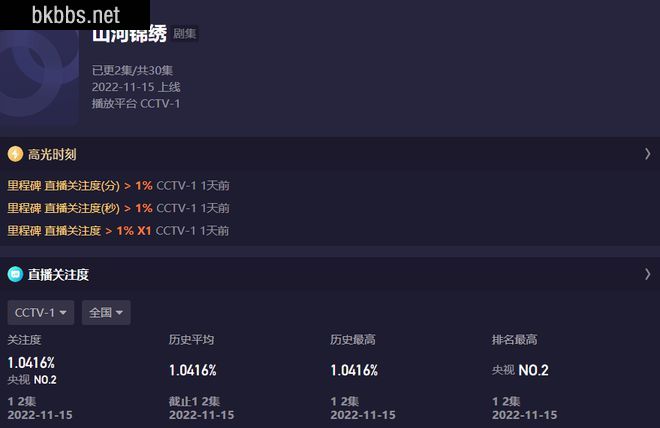Click the 历史平均 column label
The width and height of the screenshot is (660, 428).
[192, 340]
